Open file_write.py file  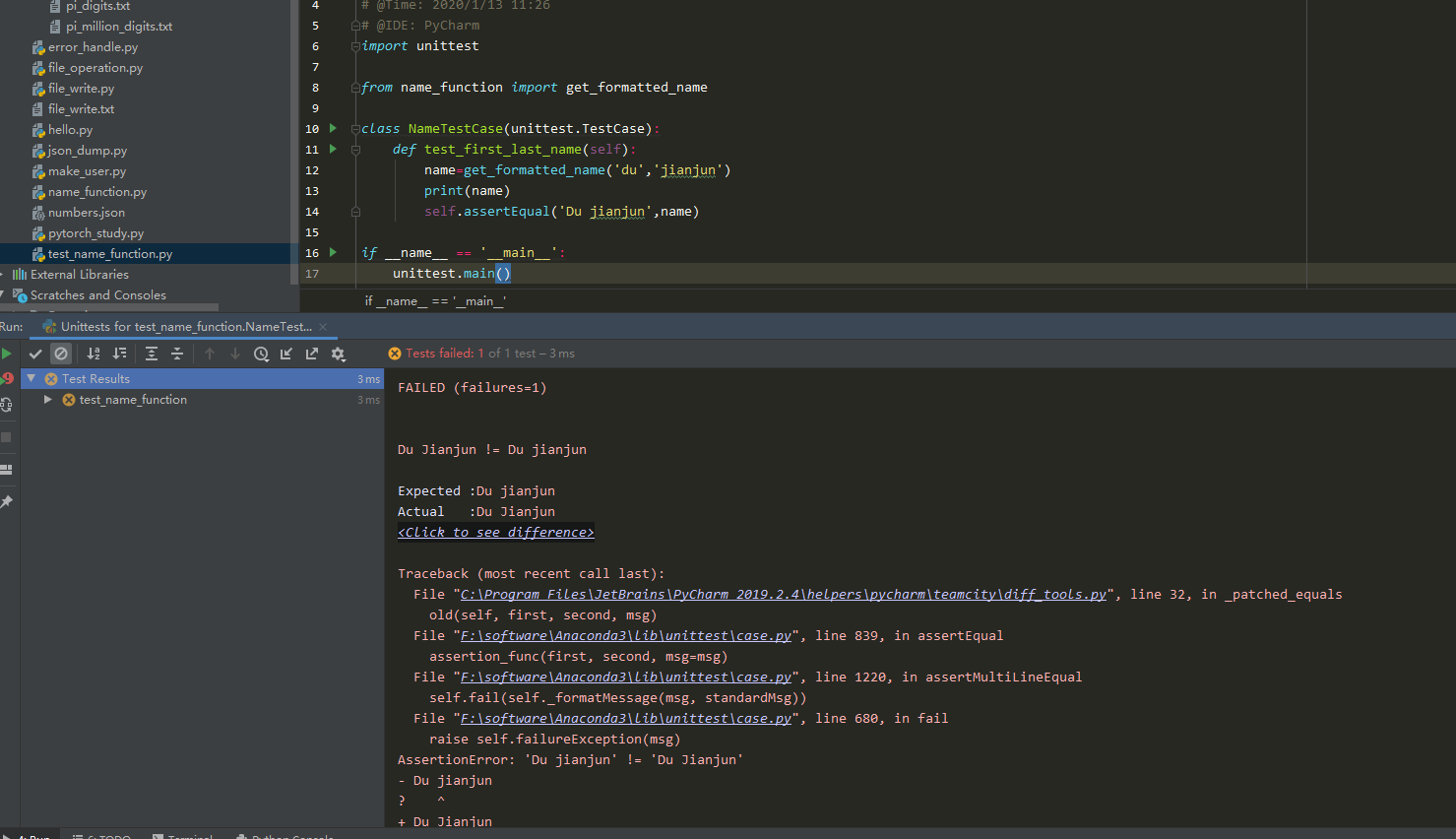coord(81,89)
